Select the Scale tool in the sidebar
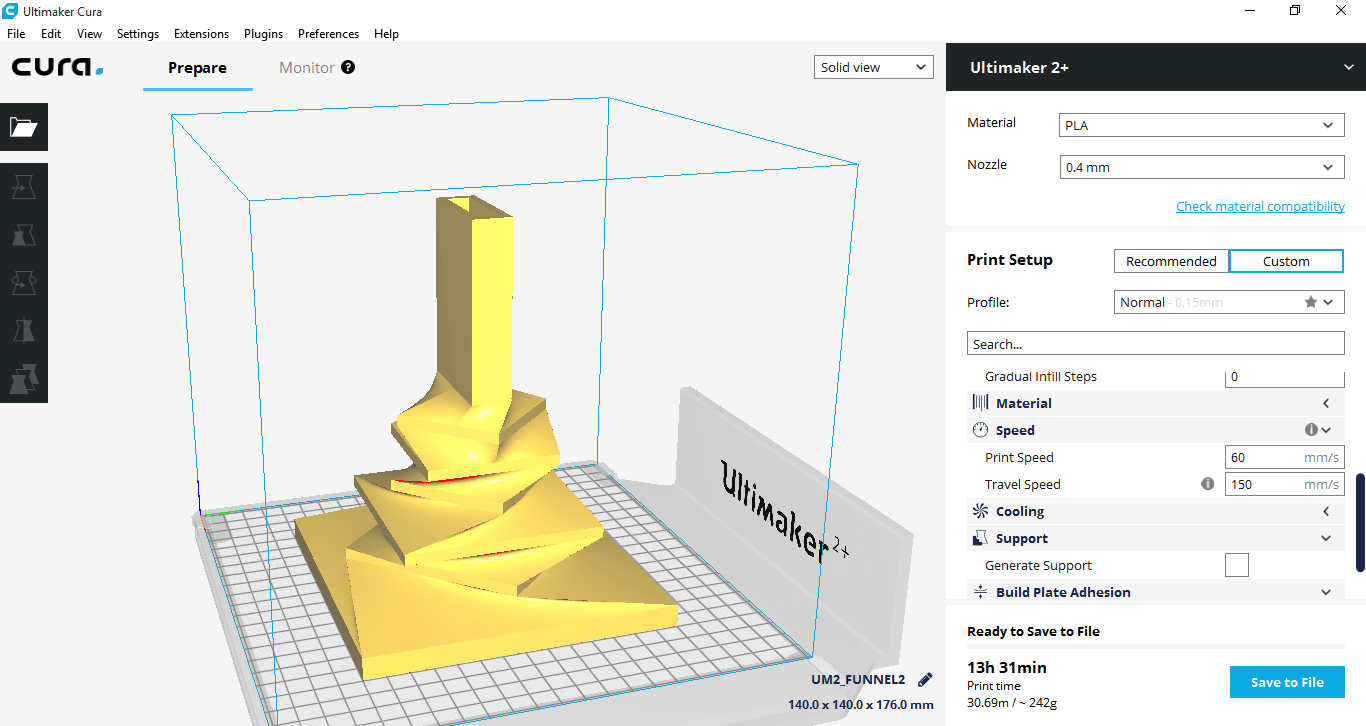1366x726 pixels. (x=24, y=235)
